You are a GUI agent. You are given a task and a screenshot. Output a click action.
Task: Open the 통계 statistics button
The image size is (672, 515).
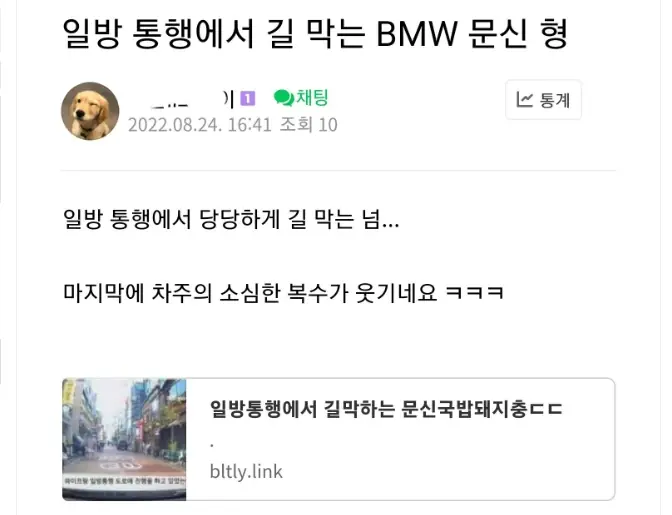click(x=543, y=100)
